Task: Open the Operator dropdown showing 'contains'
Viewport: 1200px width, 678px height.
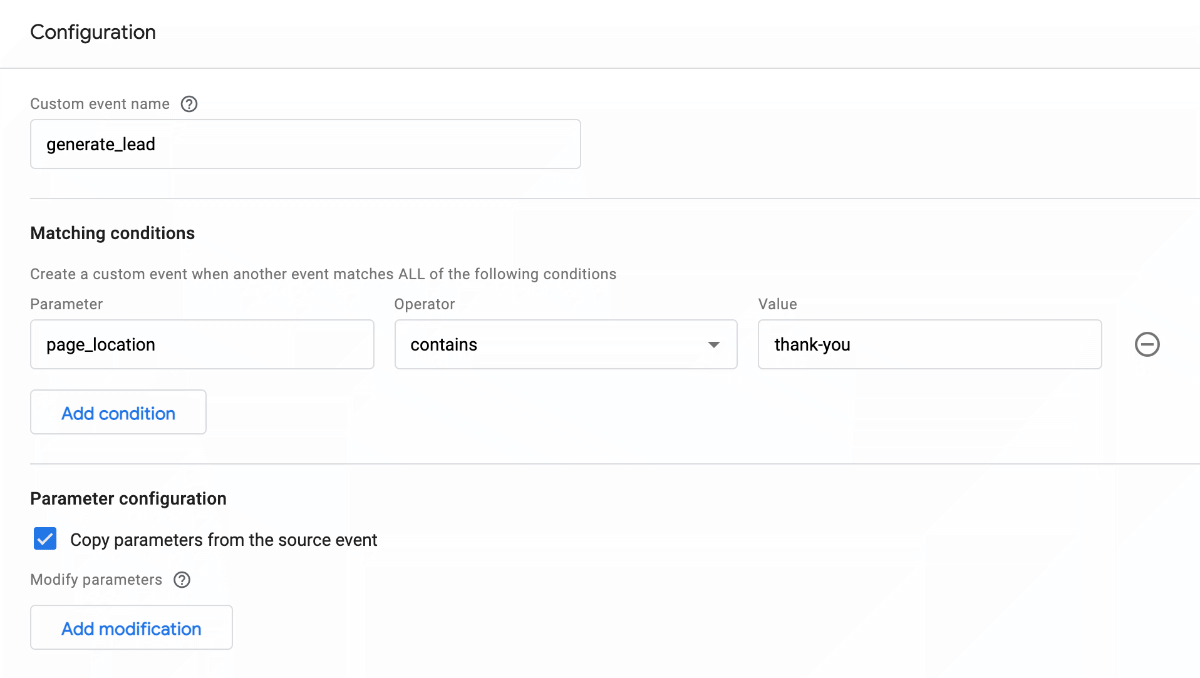Action: [x=566, y=345]
